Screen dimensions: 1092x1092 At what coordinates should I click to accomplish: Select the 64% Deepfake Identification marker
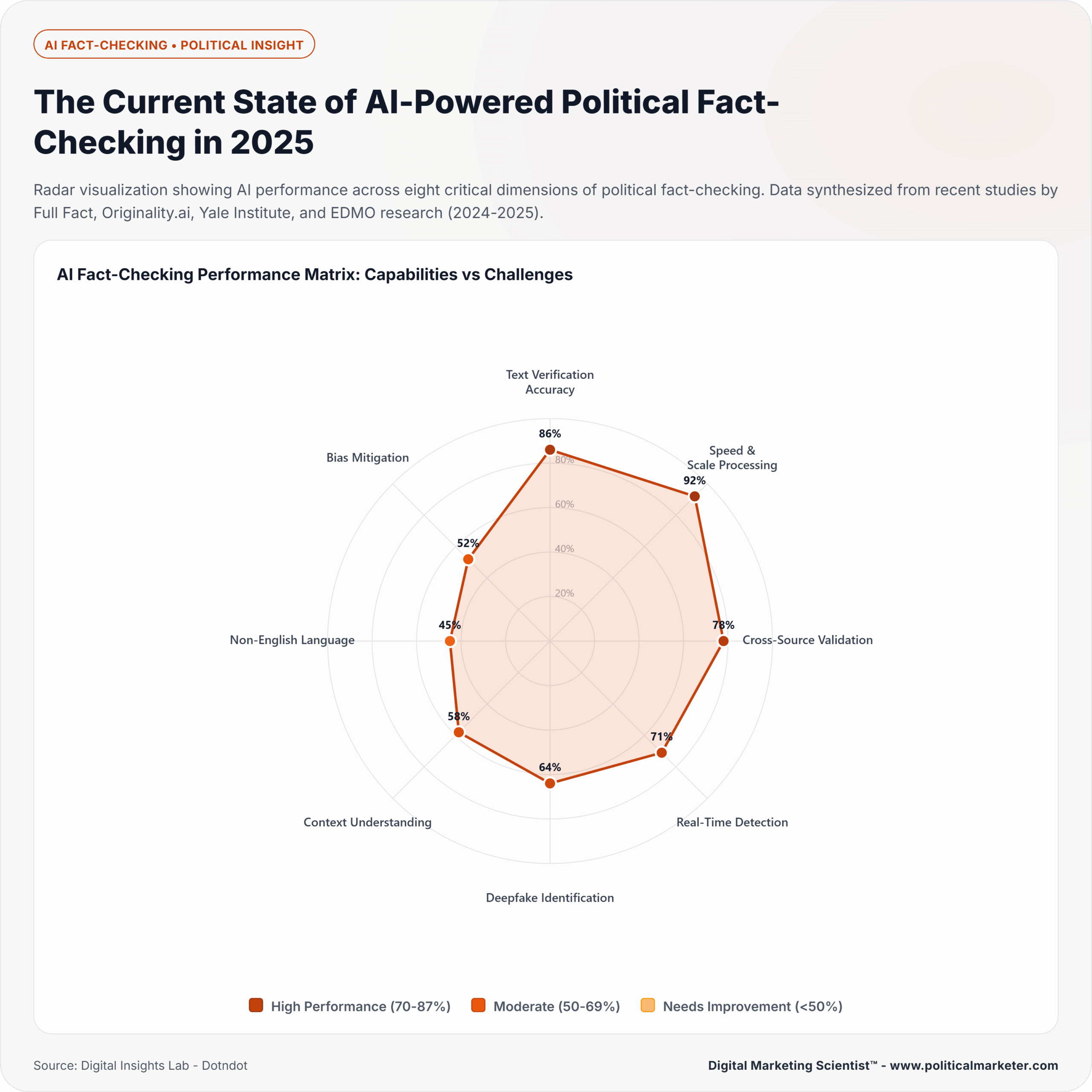point(549,783)
